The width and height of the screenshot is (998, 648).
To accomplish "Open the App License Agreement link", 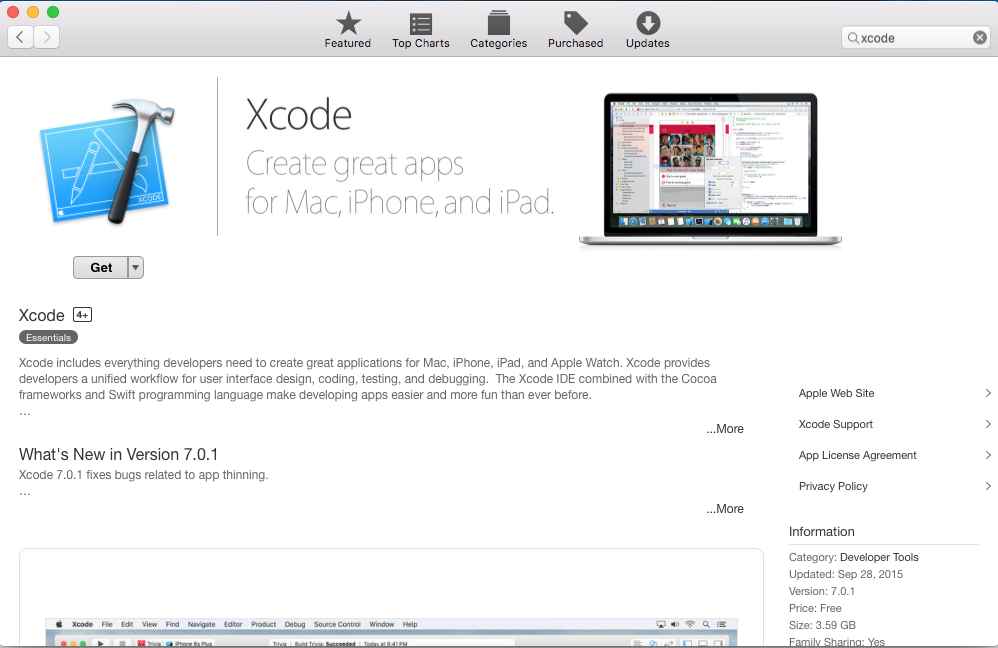I will (x=857, y=455).
